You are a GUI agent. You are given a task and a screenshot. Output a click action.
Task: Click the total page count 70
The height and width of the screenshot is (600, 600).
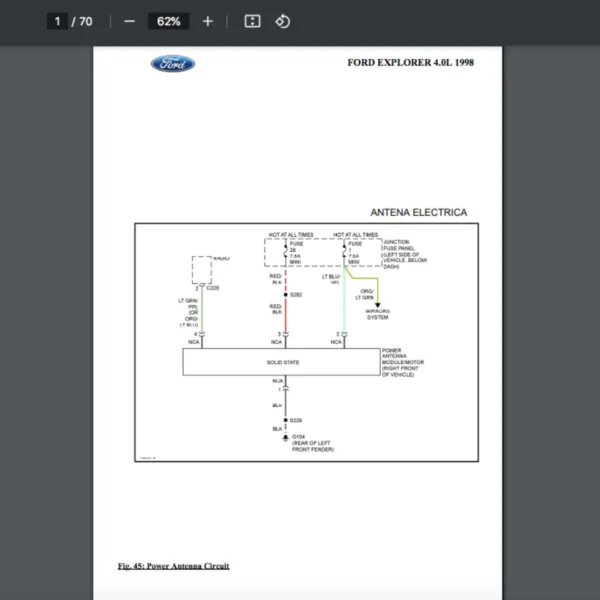[85, 21]
